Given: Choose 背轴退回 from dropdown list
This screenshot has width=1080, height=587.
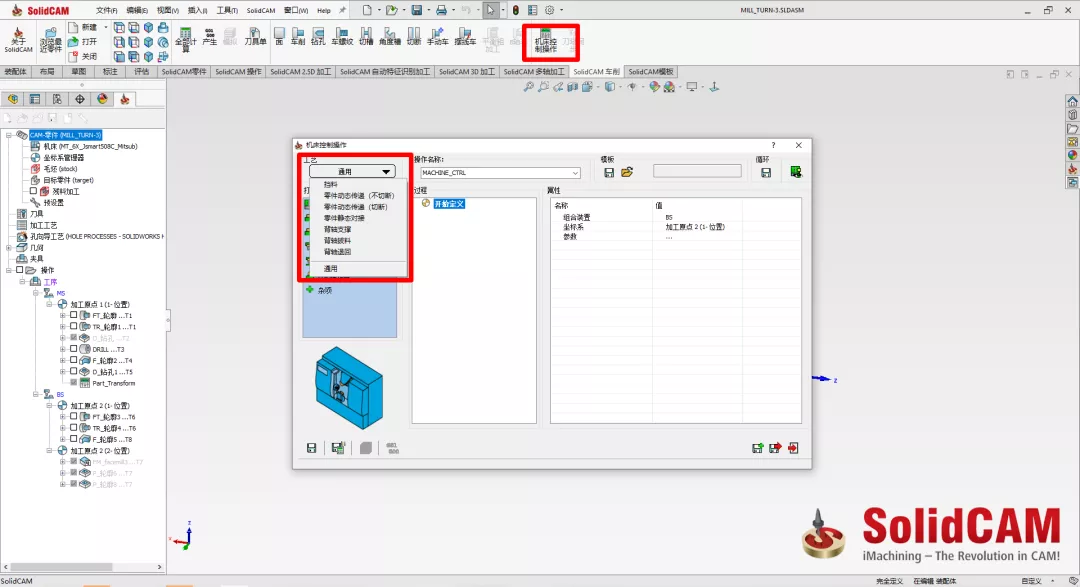Looking at the screenshot, I should pyautogui.click(x=338, y=251).
